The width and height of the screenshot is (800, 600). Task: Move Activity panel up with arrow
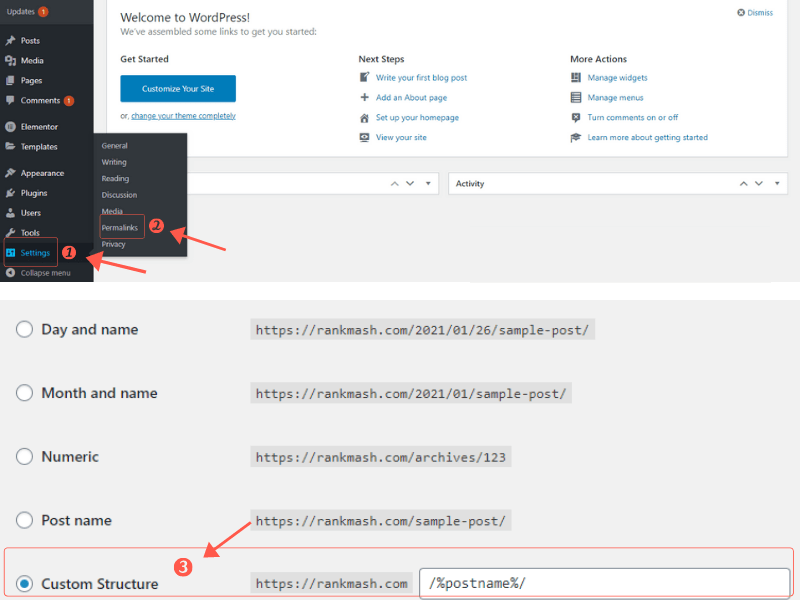(x=743, y=184)
